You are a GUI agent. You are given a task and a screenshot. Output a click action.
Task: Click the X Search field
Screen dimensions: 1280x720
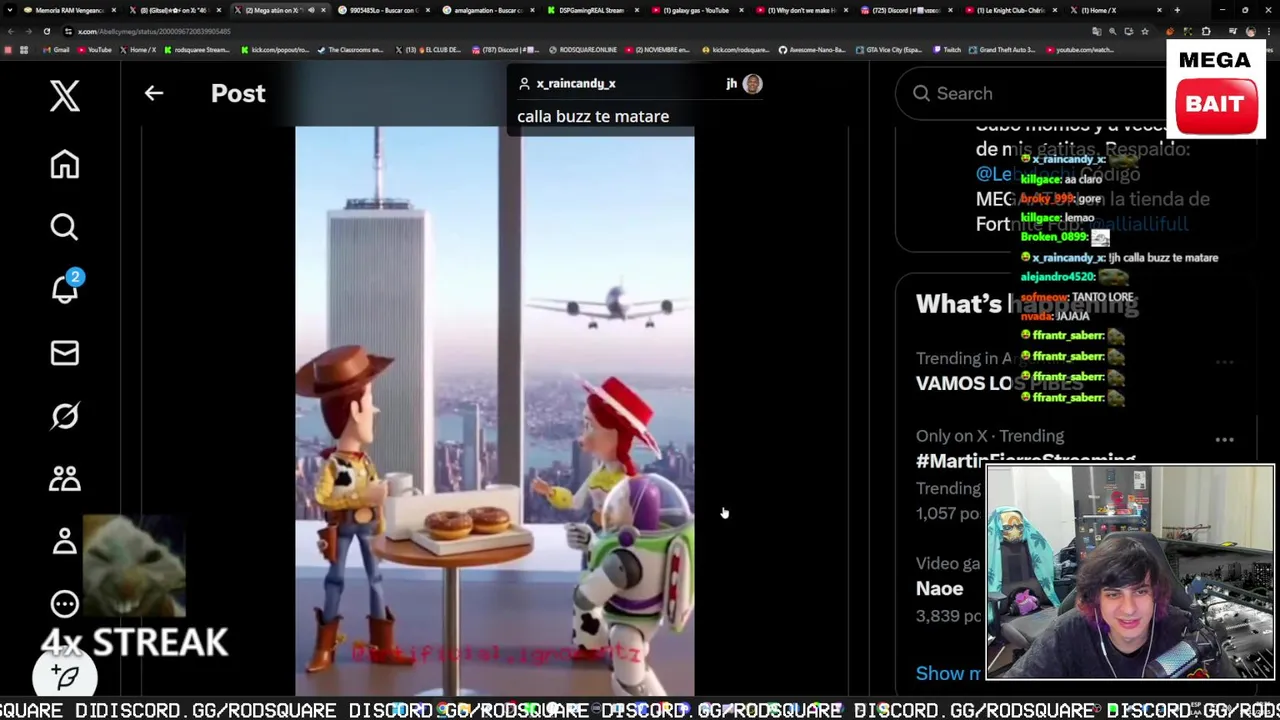click(1030, 93)
